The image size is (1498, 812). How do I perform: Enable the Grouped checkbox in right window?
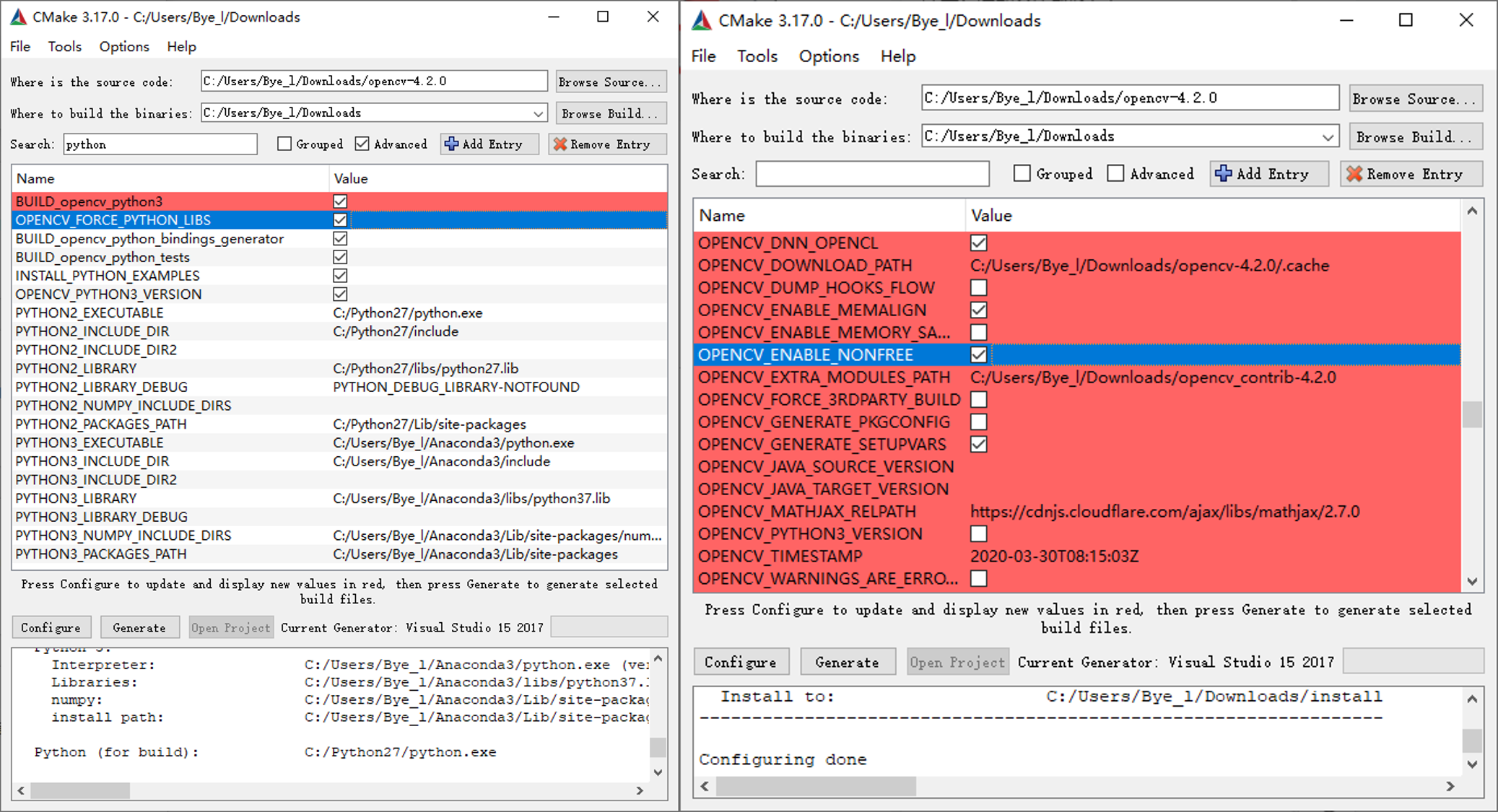pyautogui.click(x=1022, y=174)
